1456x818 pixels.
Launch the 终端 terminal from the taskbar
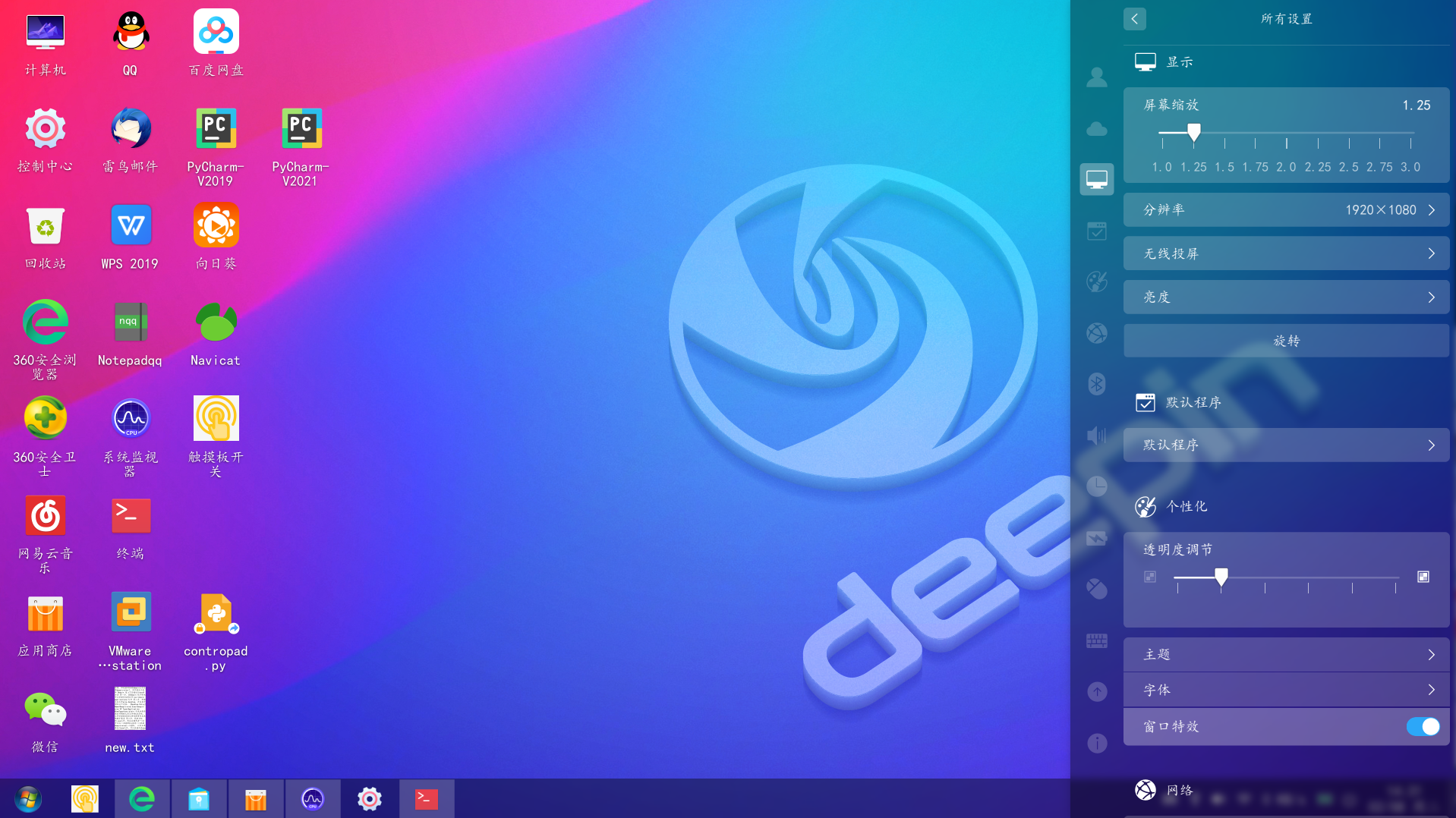[x=427, y=799]
